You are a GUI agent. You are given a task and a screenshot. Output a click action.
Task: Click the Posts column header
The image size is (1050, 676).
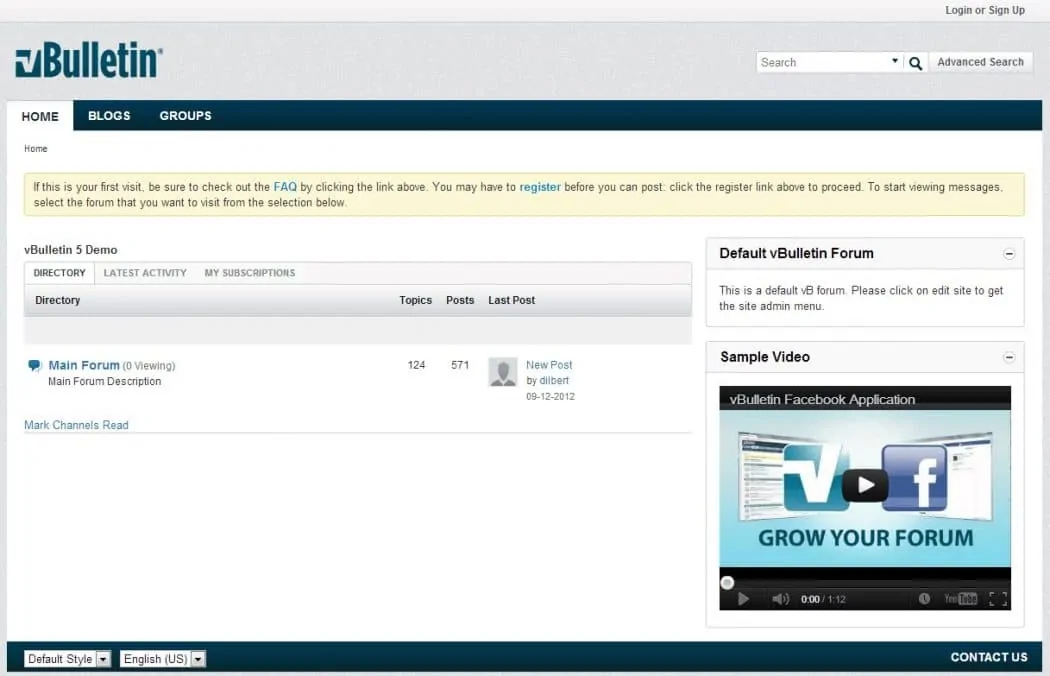click(460, 300)
